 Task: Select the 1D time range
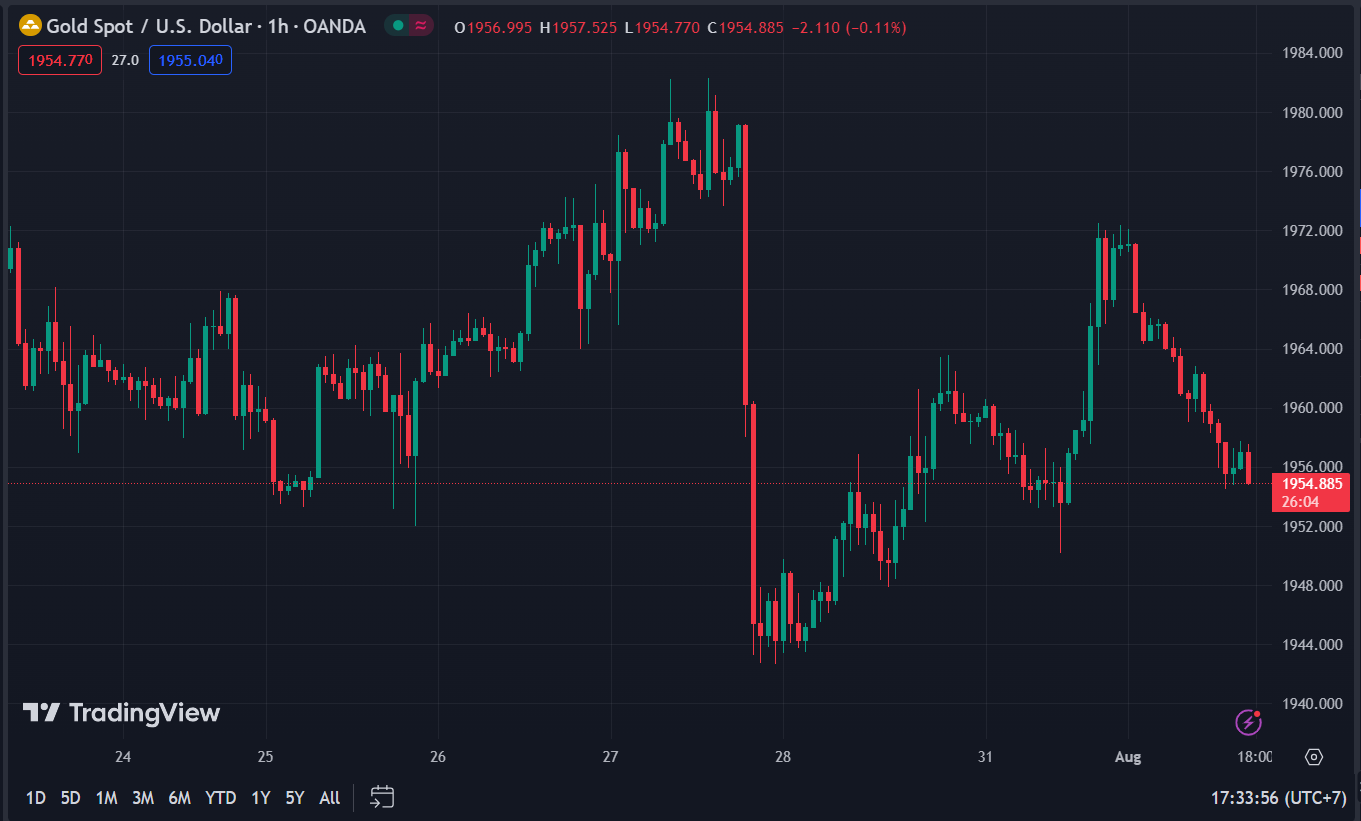point(35,798)
